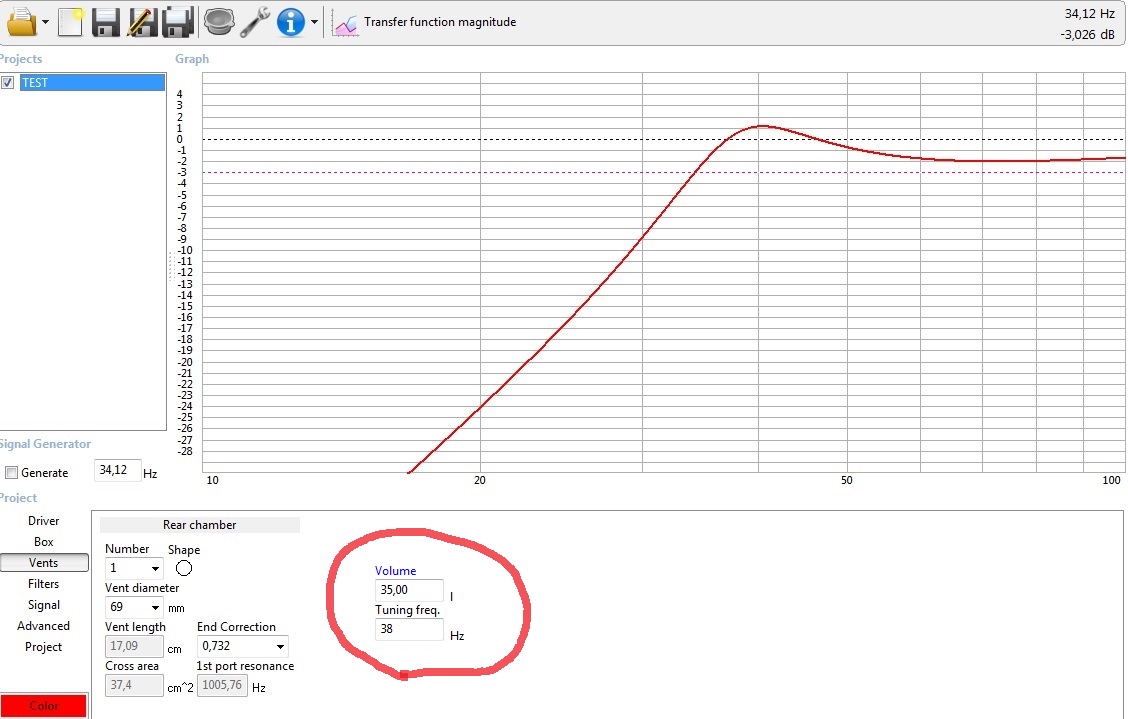Open a project with the folder icon

pyautogui.click(x=21, y=22)
